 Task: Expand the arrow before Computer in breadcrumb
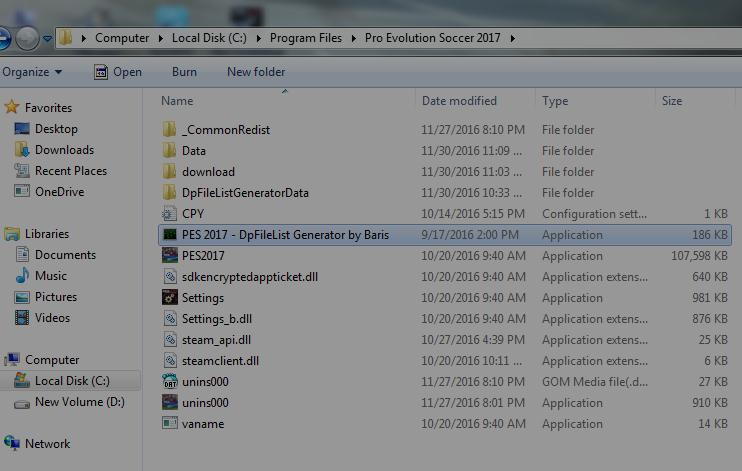point(84,38)
